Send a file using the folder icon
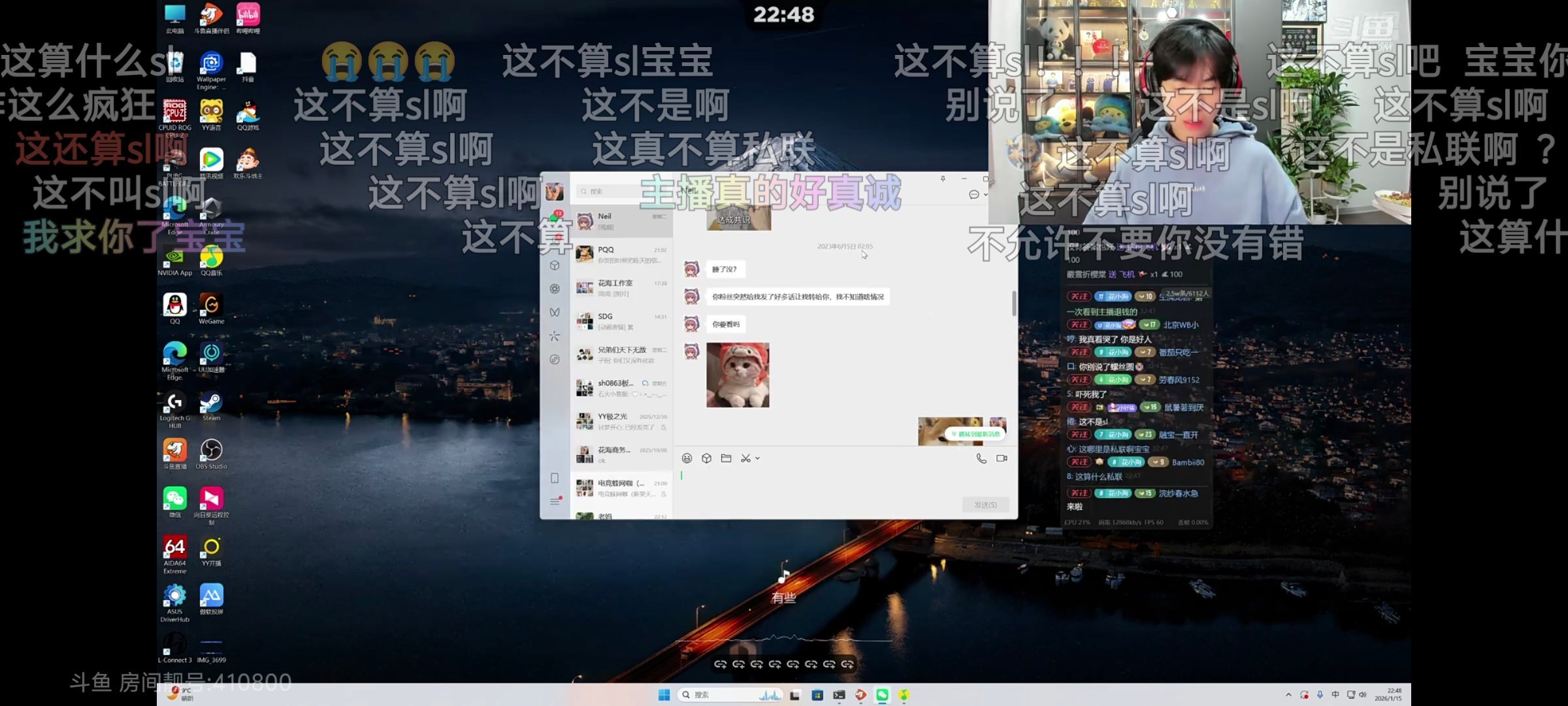The width and height of the screenshot is (1568, 706). pos(725,458)
